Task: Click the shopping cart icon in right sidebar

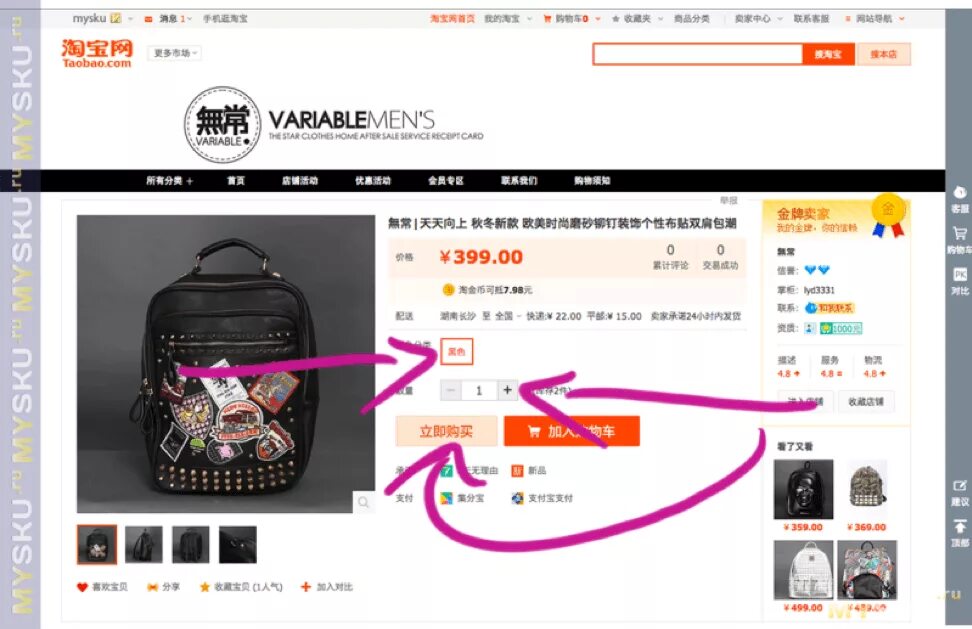Action: (960, 234)
